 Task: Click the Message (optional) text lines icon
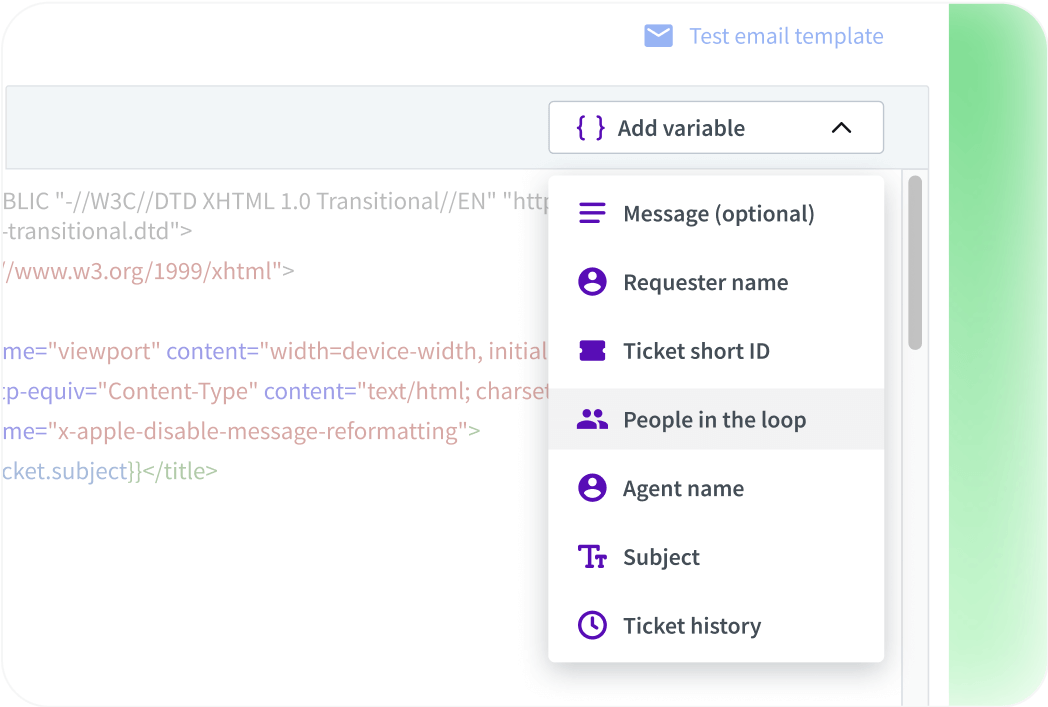[x=592, y=212]
